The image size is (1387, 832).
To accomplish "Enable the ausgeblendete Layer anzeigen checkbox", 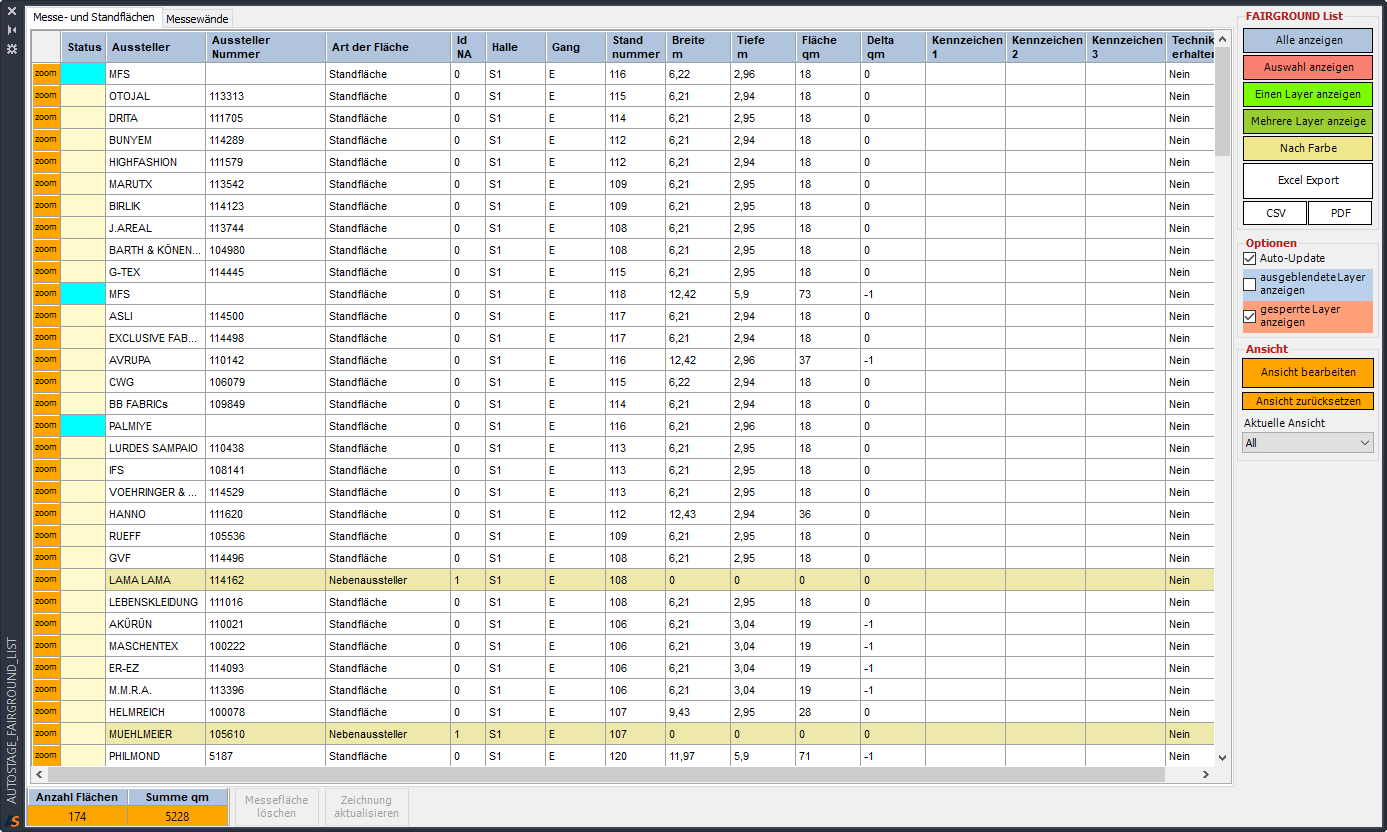I will [1250, 284].
